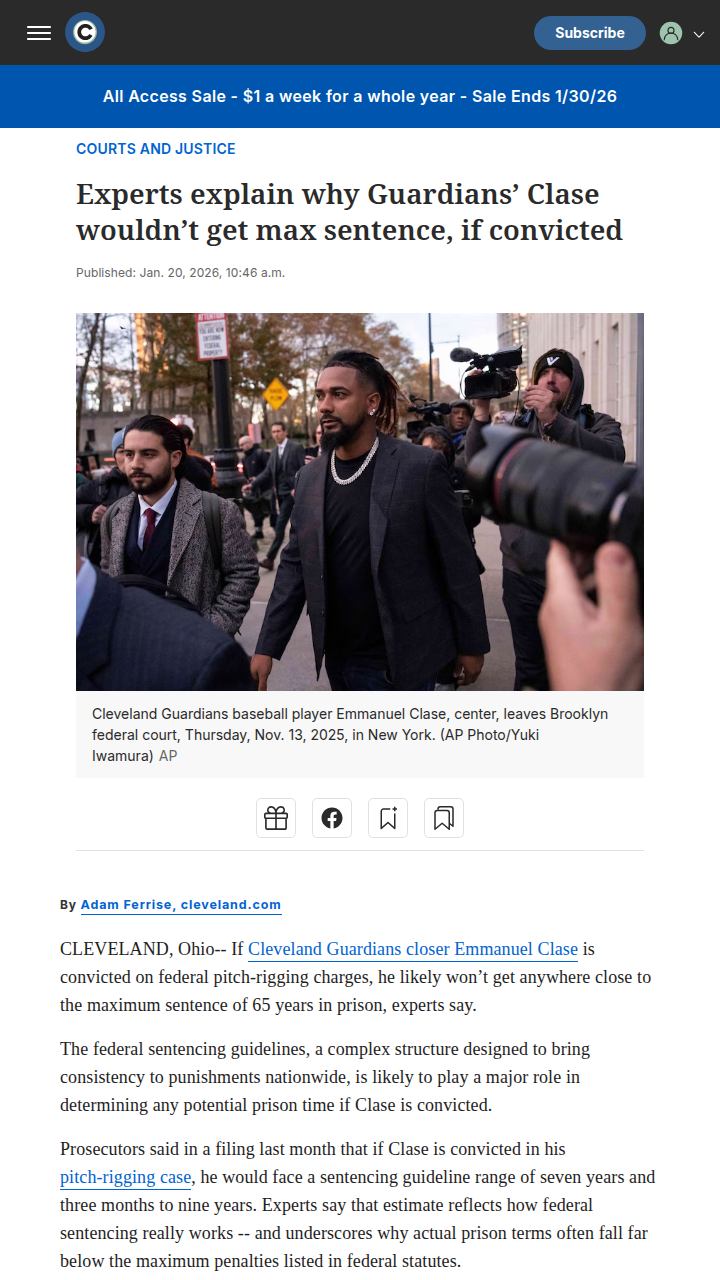720x1280 pixels.
Task: Go to cleveland.com home via C logo
Action: pyautogui.click(x=85, y=33)
